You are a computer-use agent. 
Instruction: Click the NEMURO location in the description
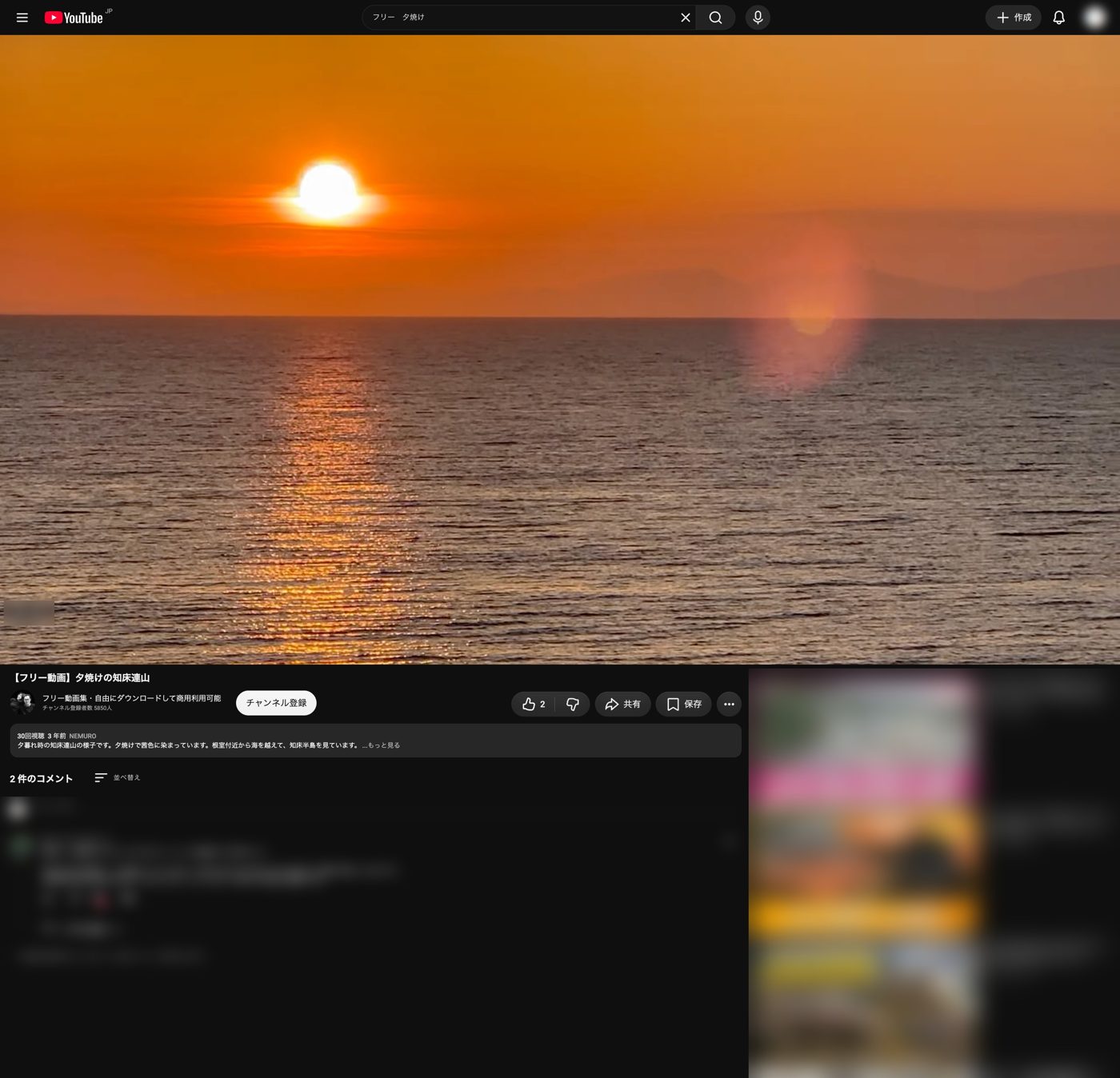(x=82, y=736)
